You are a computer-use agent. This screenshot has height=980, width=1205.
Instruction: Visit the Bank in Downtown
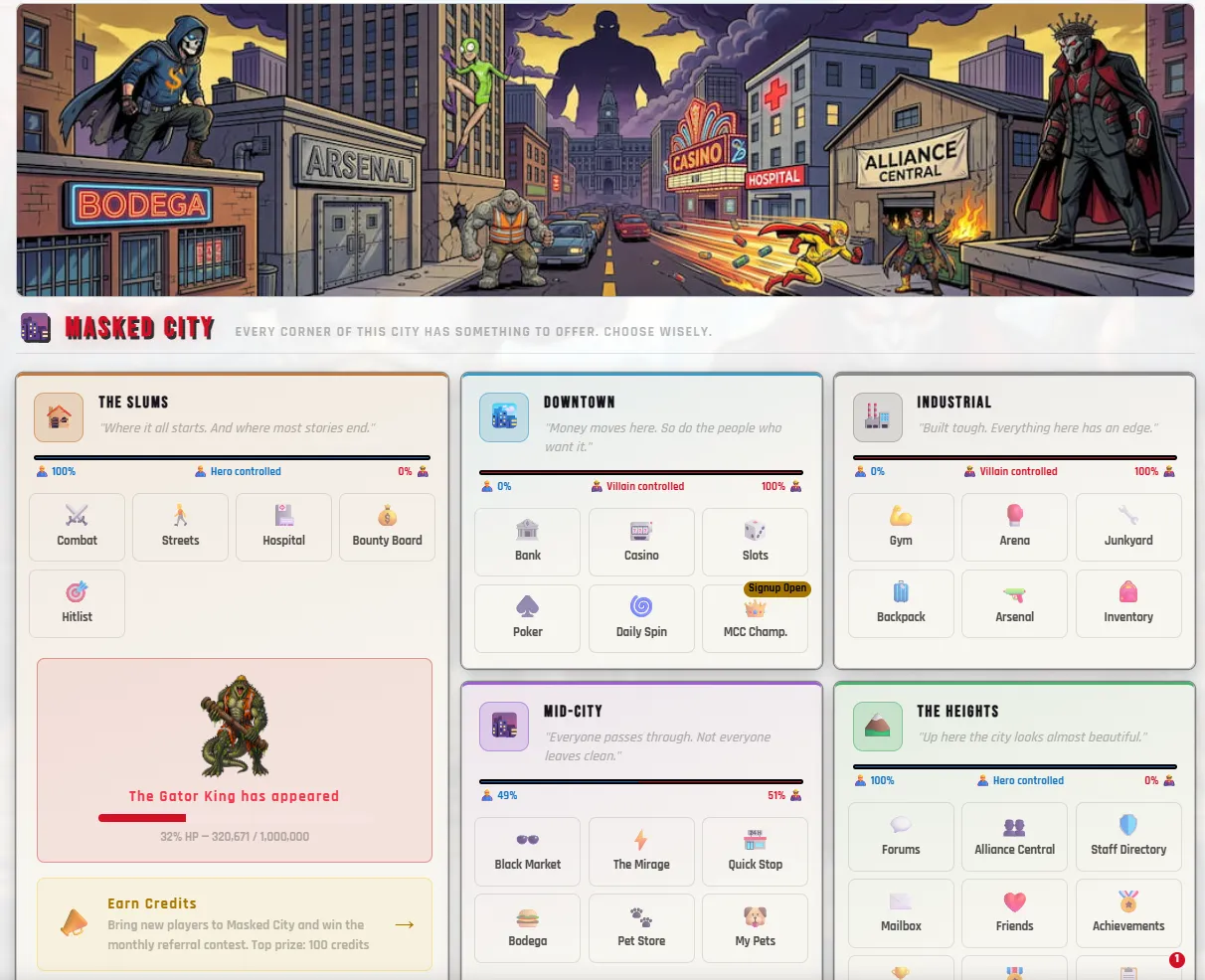528,542
